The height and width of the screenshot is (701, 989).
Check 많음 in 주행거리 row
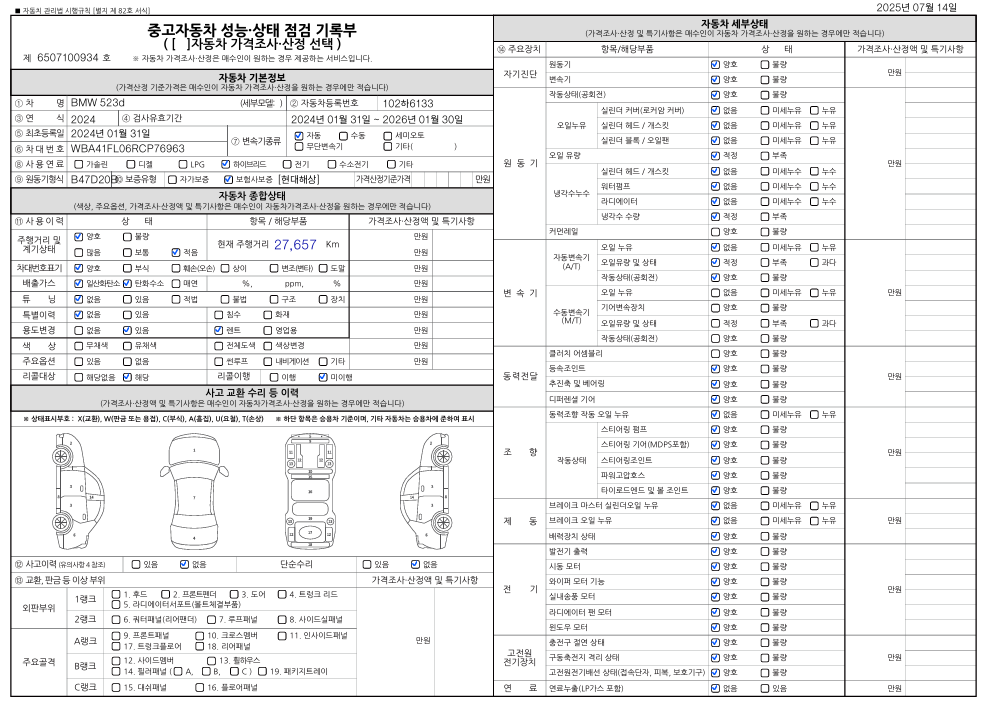(79, 252)
